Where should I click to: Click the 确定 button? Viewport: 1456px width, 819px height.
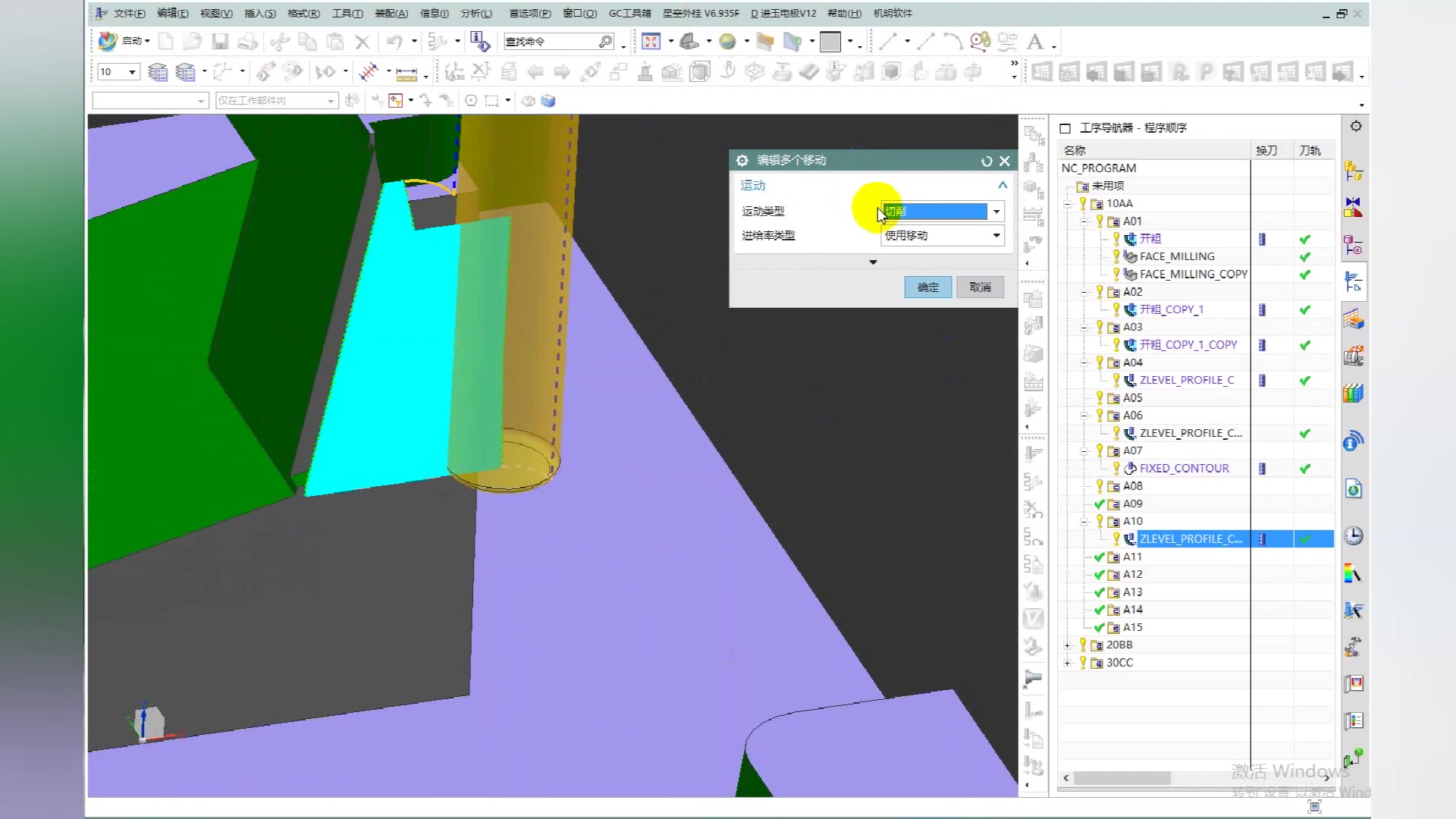coord(927,287)
